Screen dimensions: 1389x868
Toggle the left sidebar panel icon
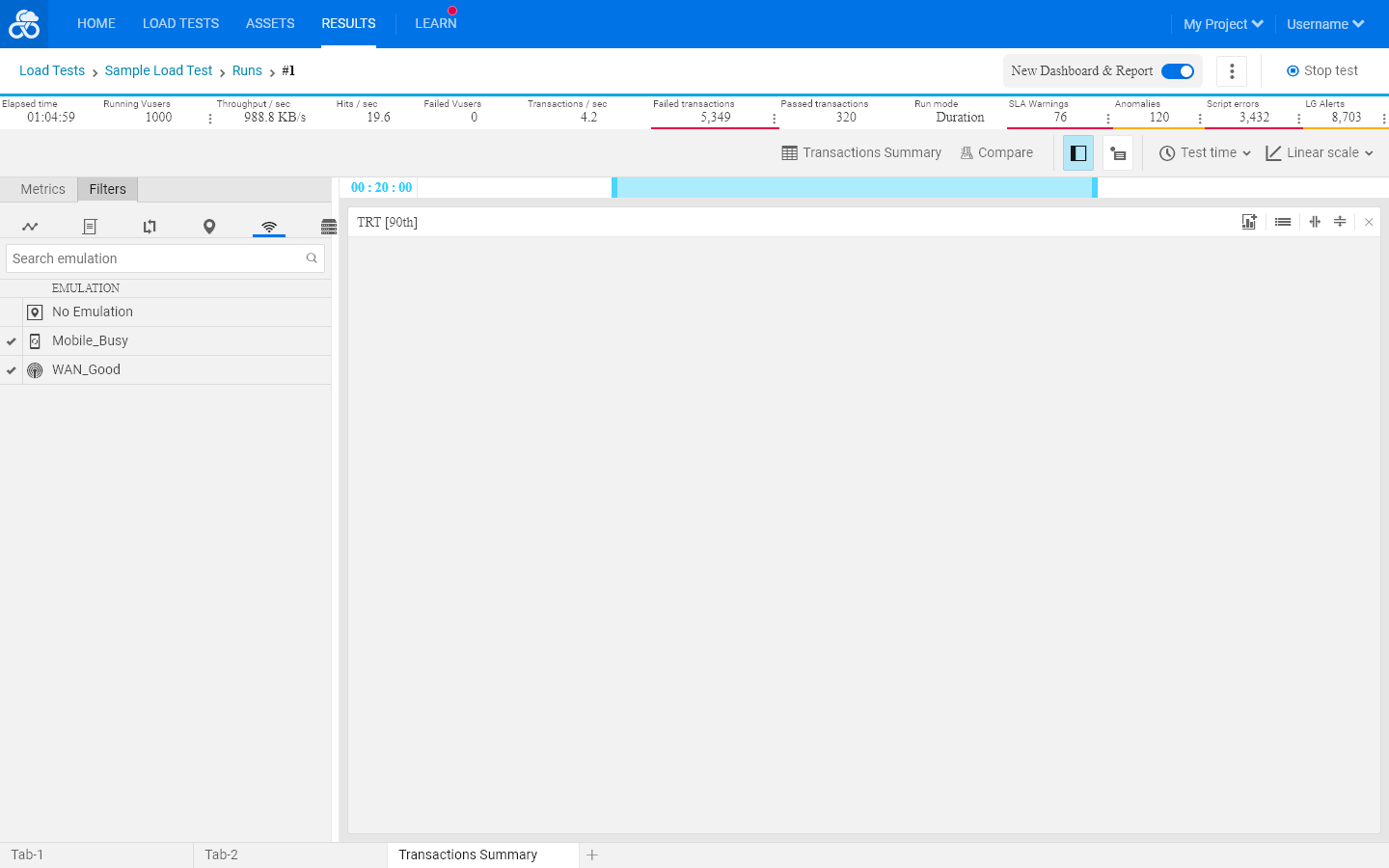tap(1078, 153)
